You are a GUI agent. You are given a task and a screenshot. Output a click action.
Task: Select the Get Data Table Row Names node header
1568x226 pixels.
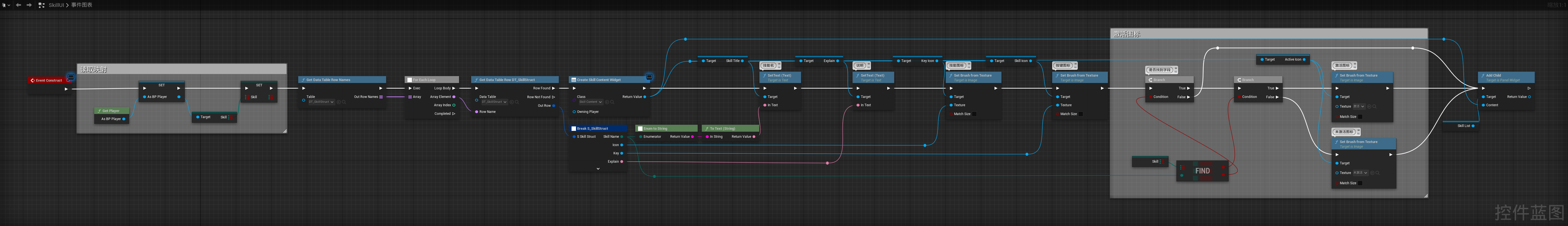point(342,80)
